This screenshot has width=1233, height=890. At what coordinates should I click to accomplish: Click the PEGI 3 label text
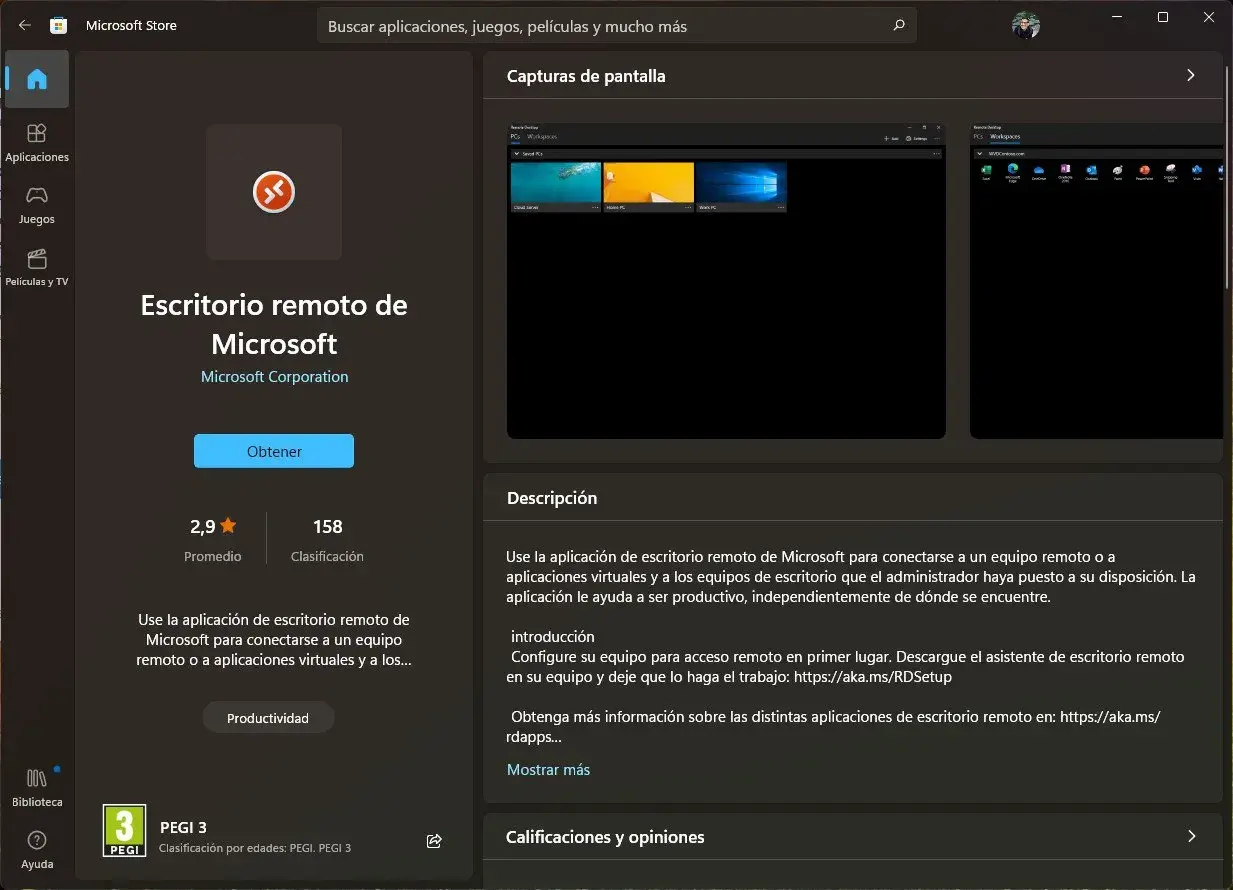pyautogui.click(x=183, y=828)
